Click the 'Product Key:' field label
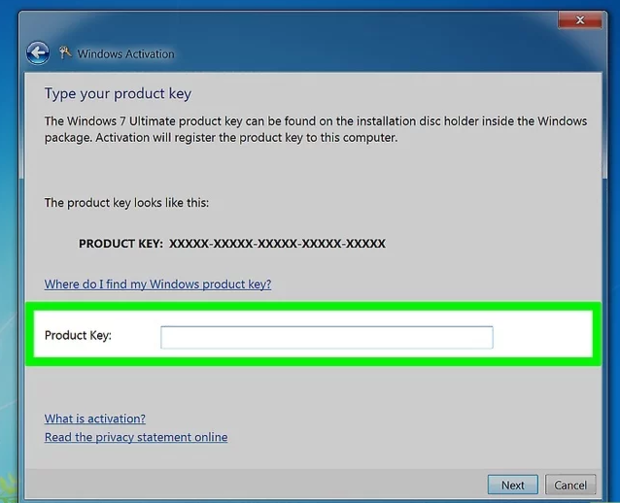The height and width of the screenshot is (503, 620). pyautogui.click(x=78, y=336)
